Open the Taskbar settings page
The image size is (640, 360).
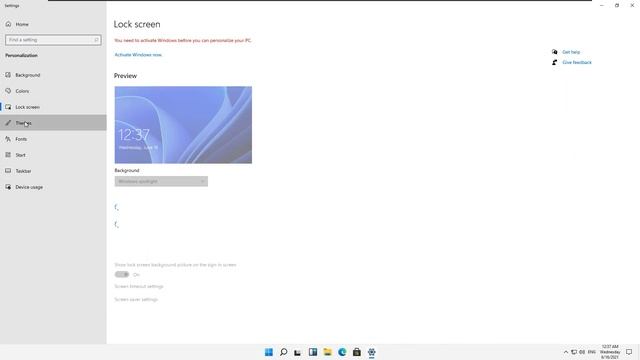[x=53, y=171]
